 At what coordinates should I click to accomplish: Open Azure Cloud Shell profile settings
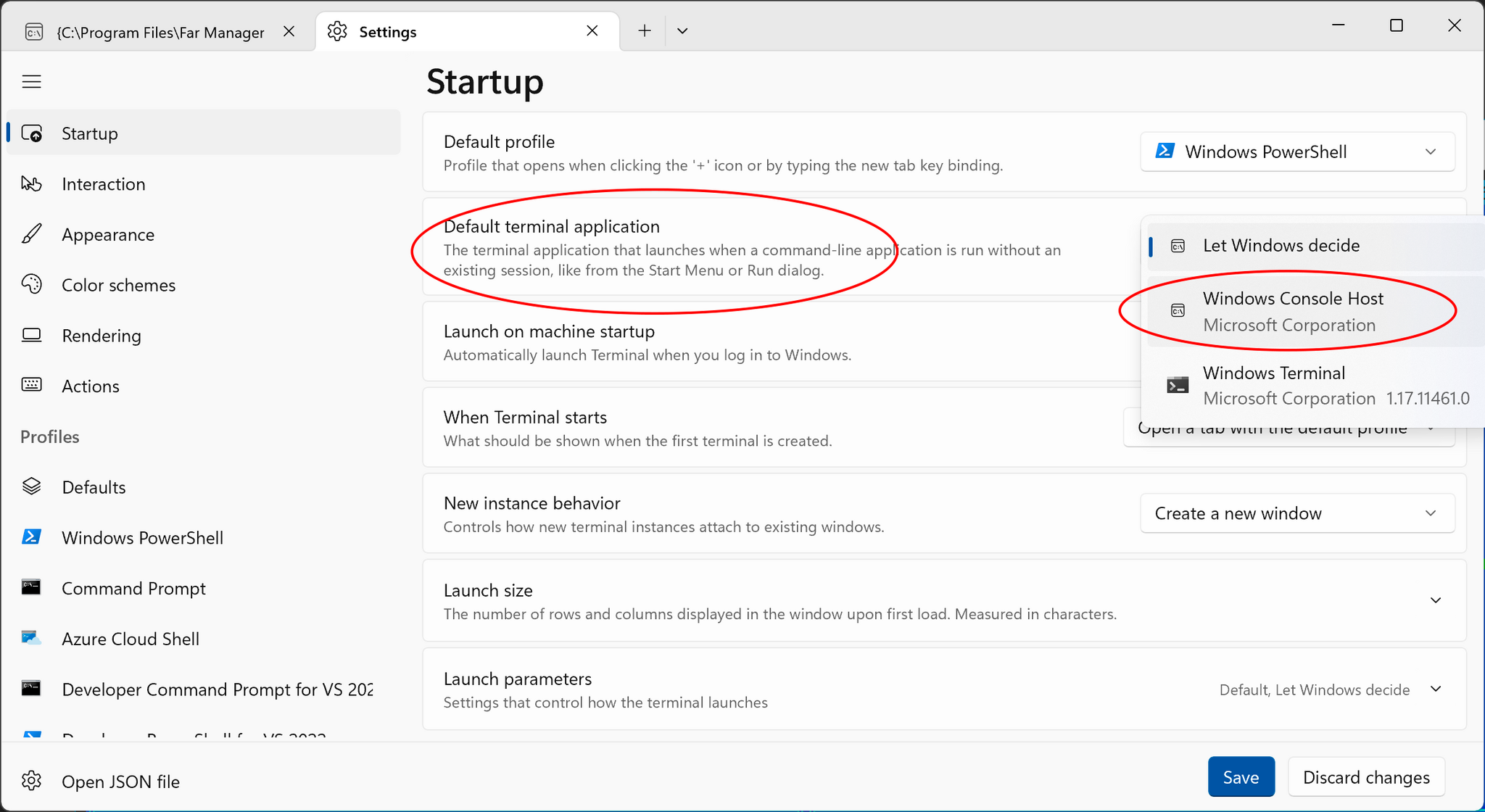(203, 639)
